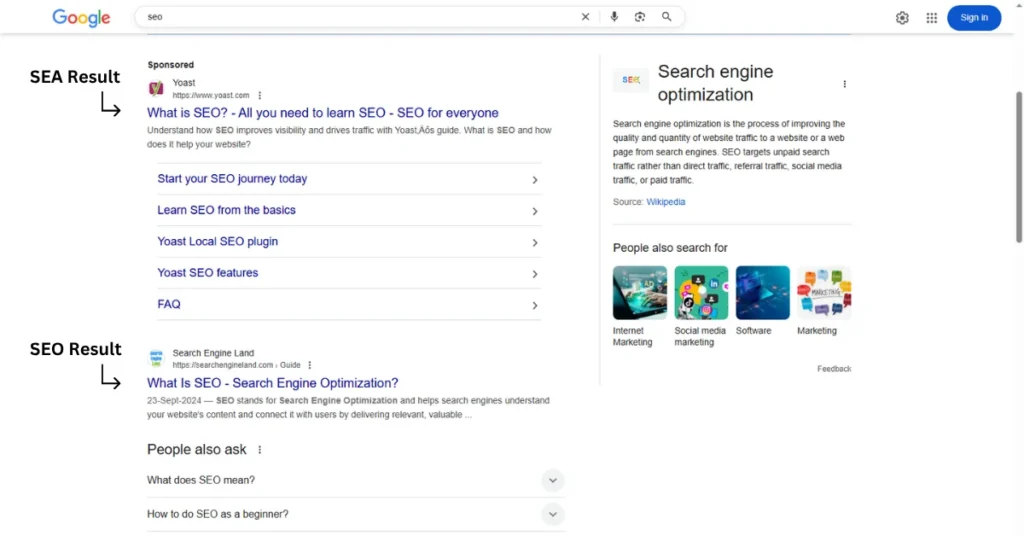Click the Sign in button
Viewport: 1024px width, 536px height.
click(973, 17)
